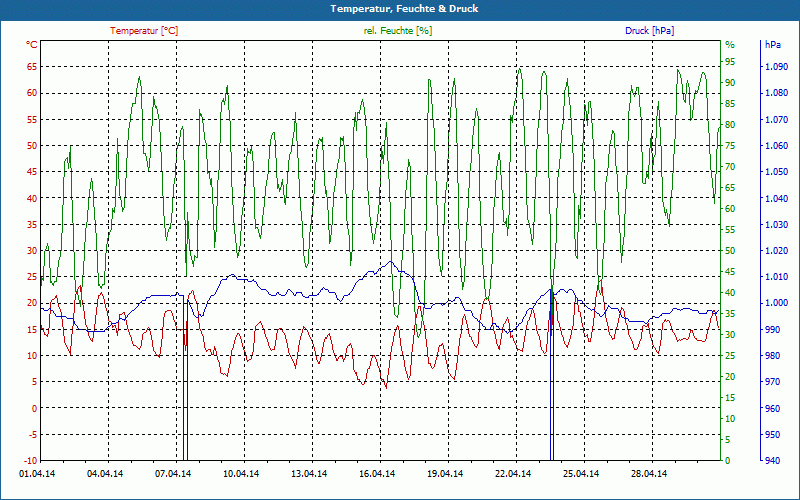Screen dimensions: 800x500
Task: Click the red temperature axis value 35
Action: coord(32,224)
